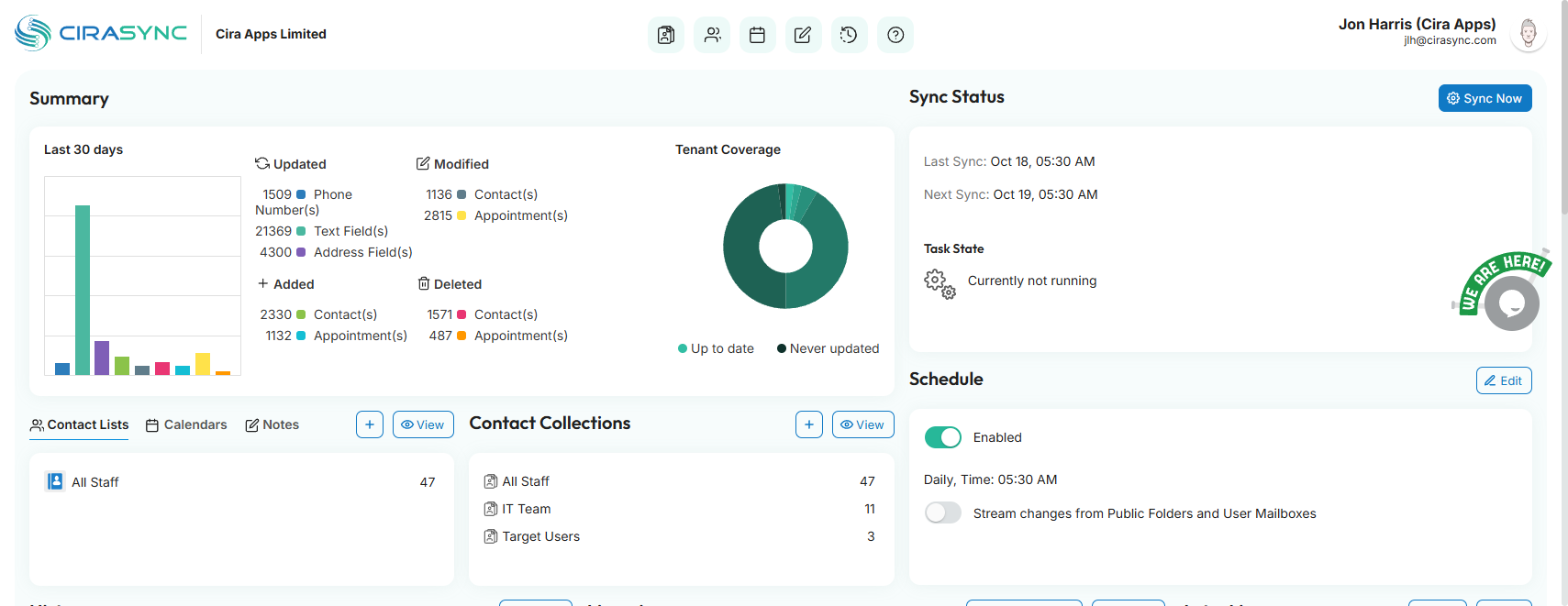This screenshot has width=1568, height=606.
Task: Click Daily, Time: 05:30 AM schedule text
Action: pyautogui.click(x=990, y=479)
